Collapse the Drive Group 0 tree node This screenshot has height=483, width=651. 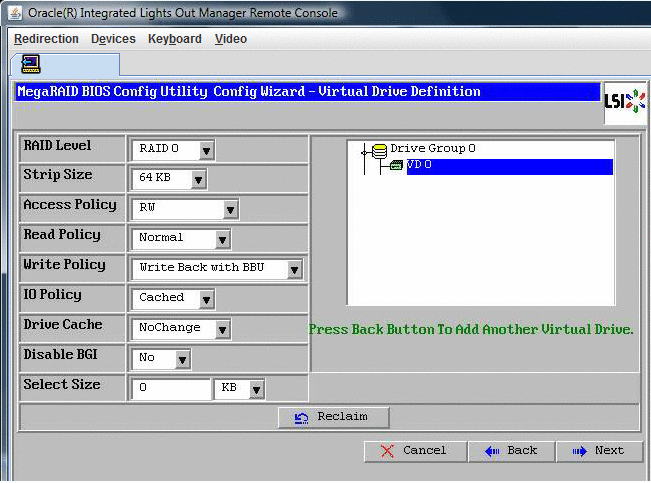pyautogui.click(x=364, y=152)
